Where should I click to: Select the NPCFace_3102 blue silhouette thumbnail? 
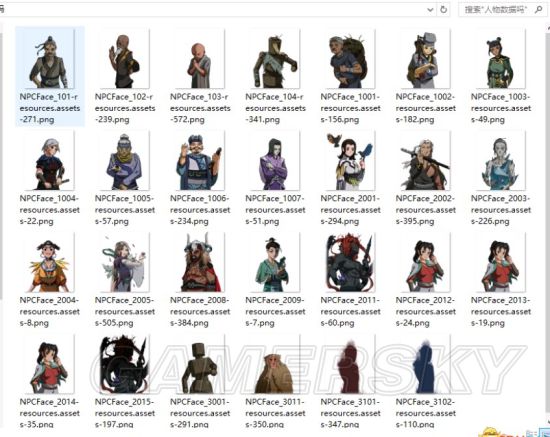coord(425,364)
